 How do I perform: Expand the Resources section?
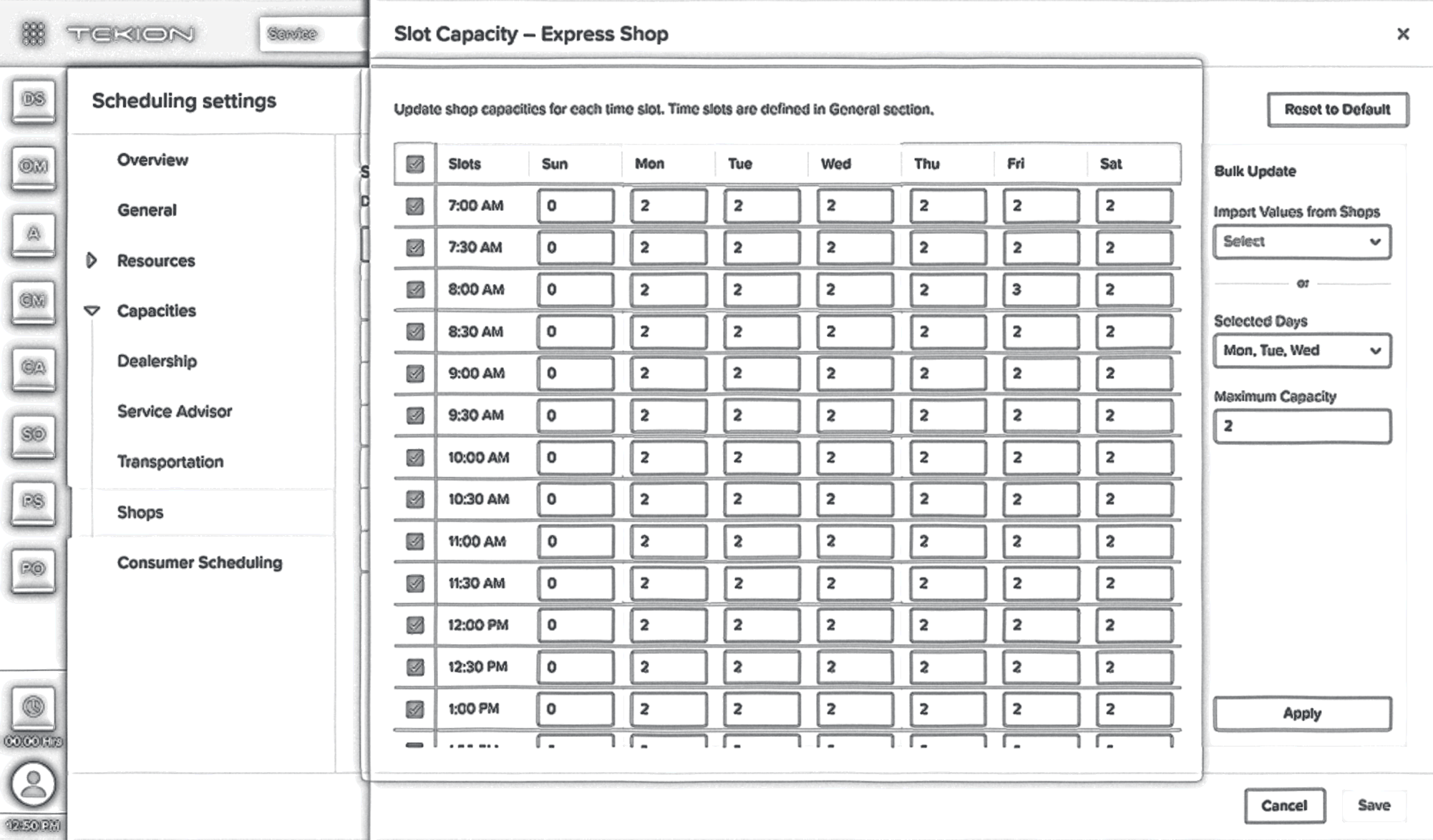[92, 260]
